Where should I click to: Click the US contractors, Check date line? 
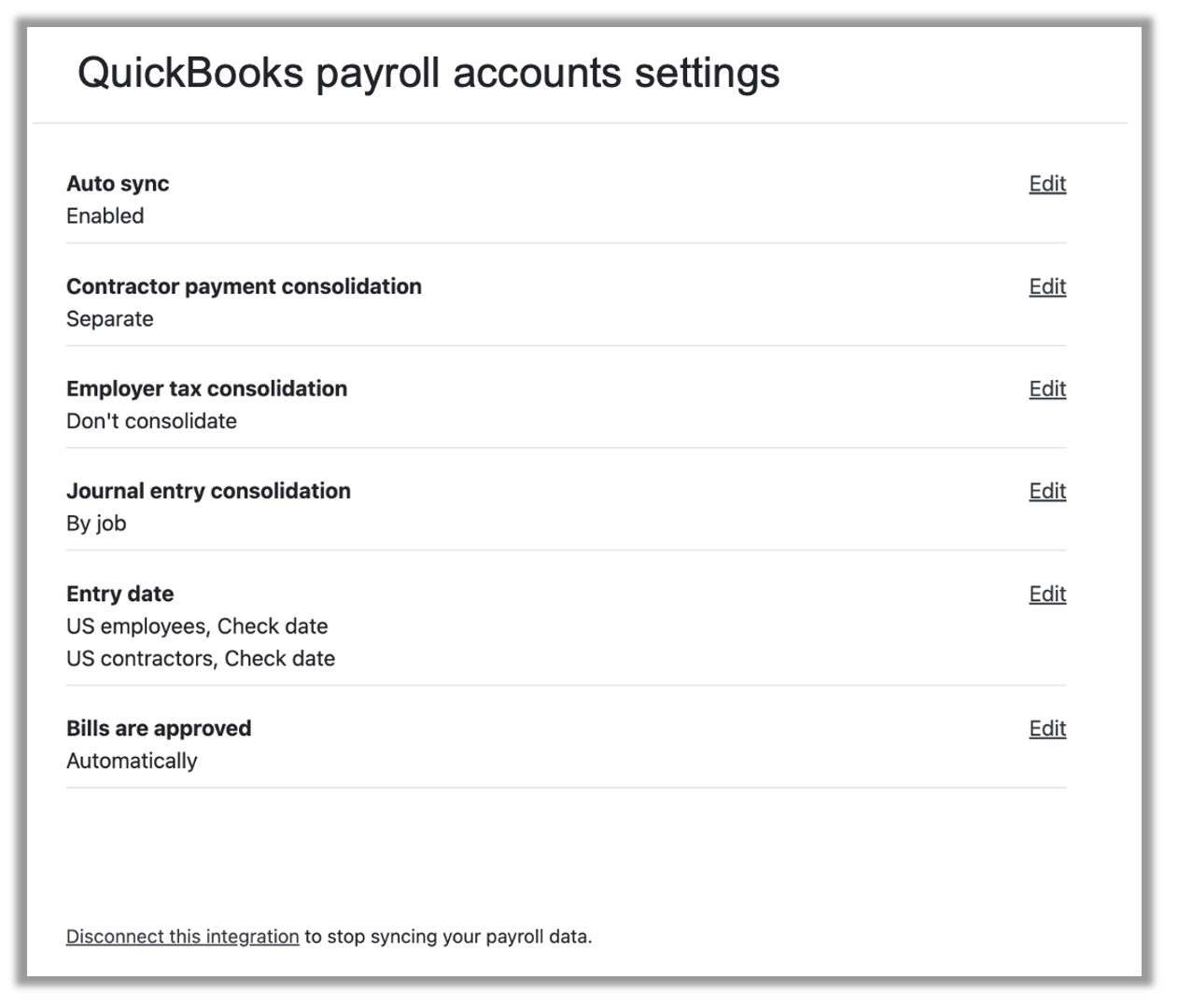tap(201, 658)
